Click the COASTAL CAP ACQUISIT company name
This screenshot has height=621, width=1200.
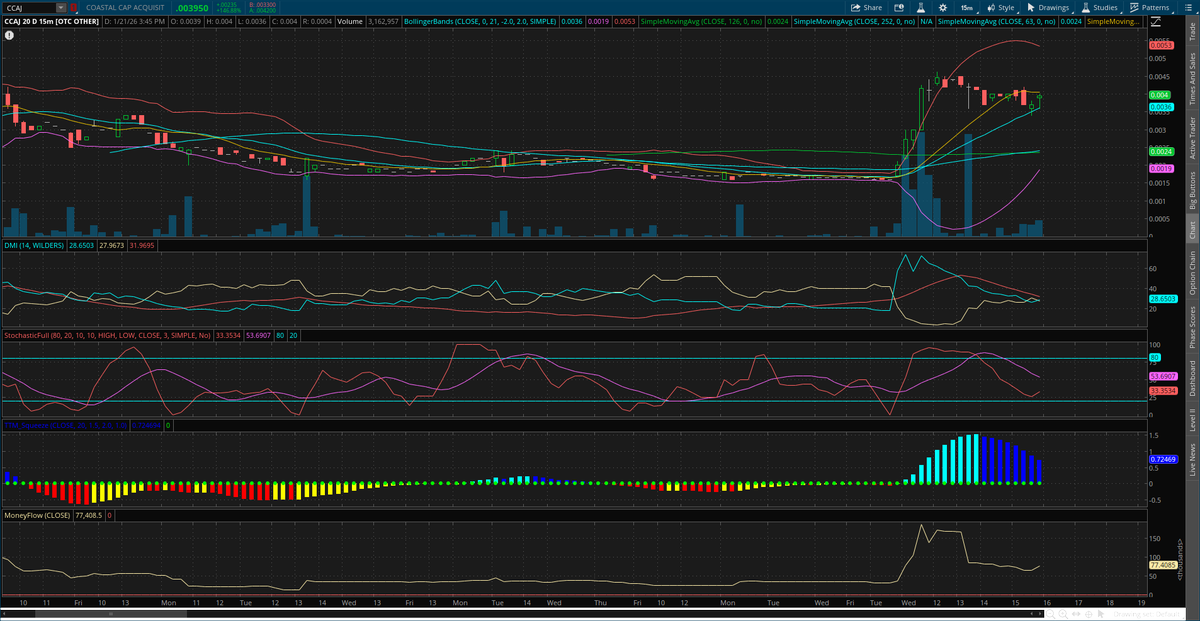pos(126,7)
